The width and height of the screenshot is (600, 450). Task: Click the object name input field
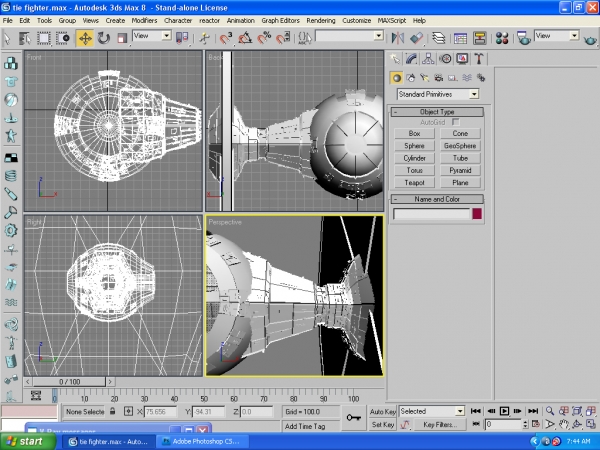click(431, 214)
